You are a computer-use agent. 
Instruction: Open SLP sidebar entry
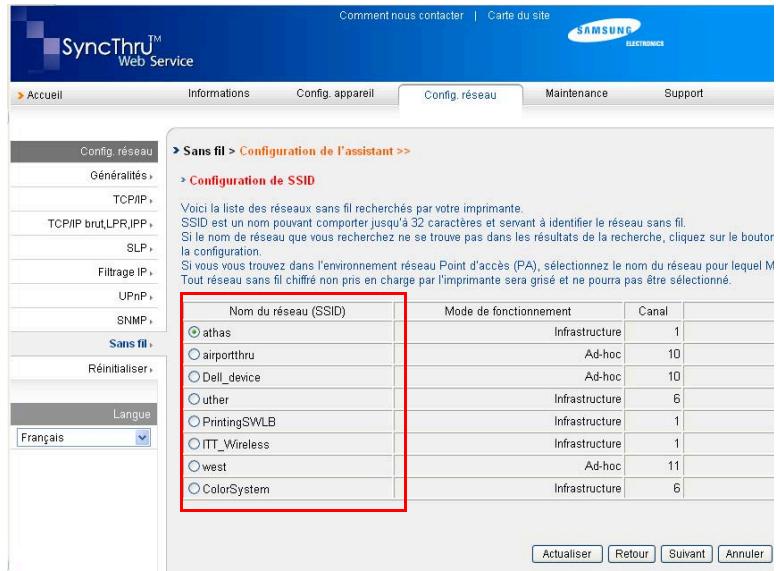click(x=139, y=248)
